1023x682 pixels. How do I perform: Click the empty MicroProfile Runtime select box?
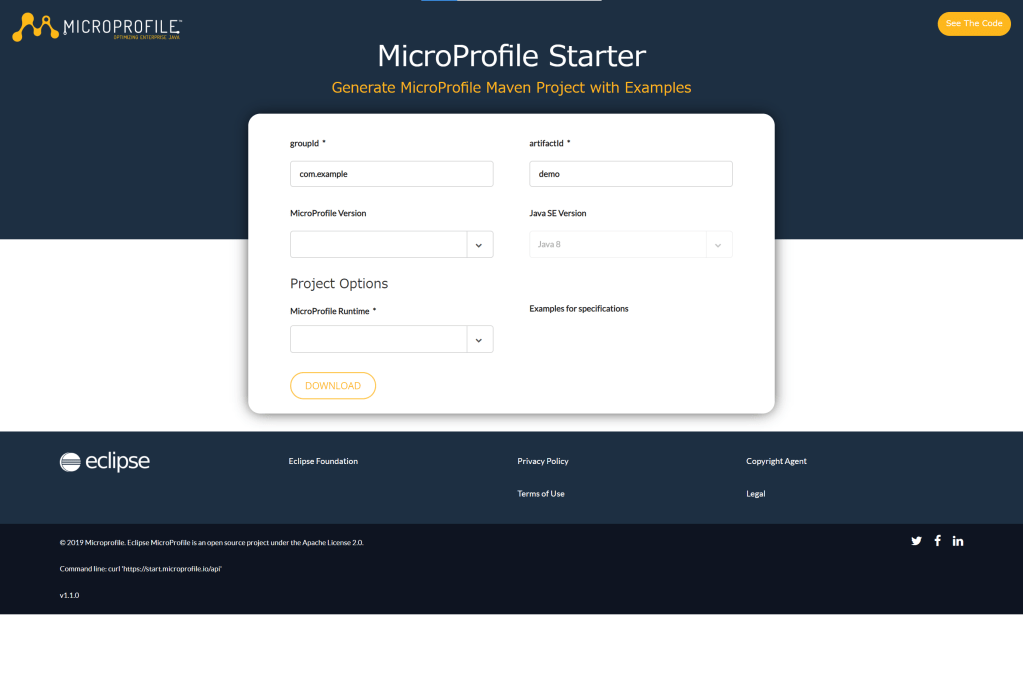(378, 340)
